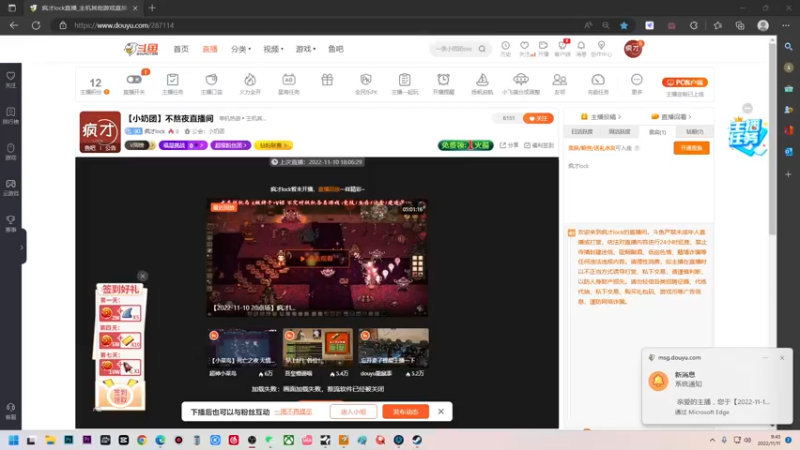Click the Douyu search magnifier

[x=482, y=49]
